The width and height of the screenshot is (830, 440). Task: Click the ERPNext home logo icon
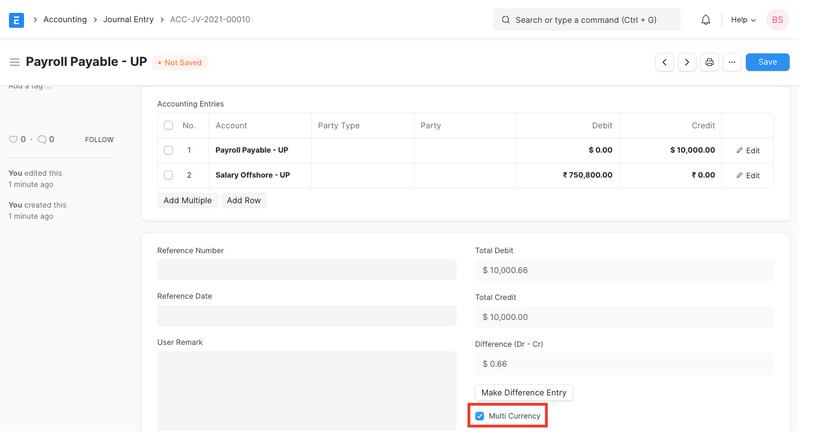[16, 19]
